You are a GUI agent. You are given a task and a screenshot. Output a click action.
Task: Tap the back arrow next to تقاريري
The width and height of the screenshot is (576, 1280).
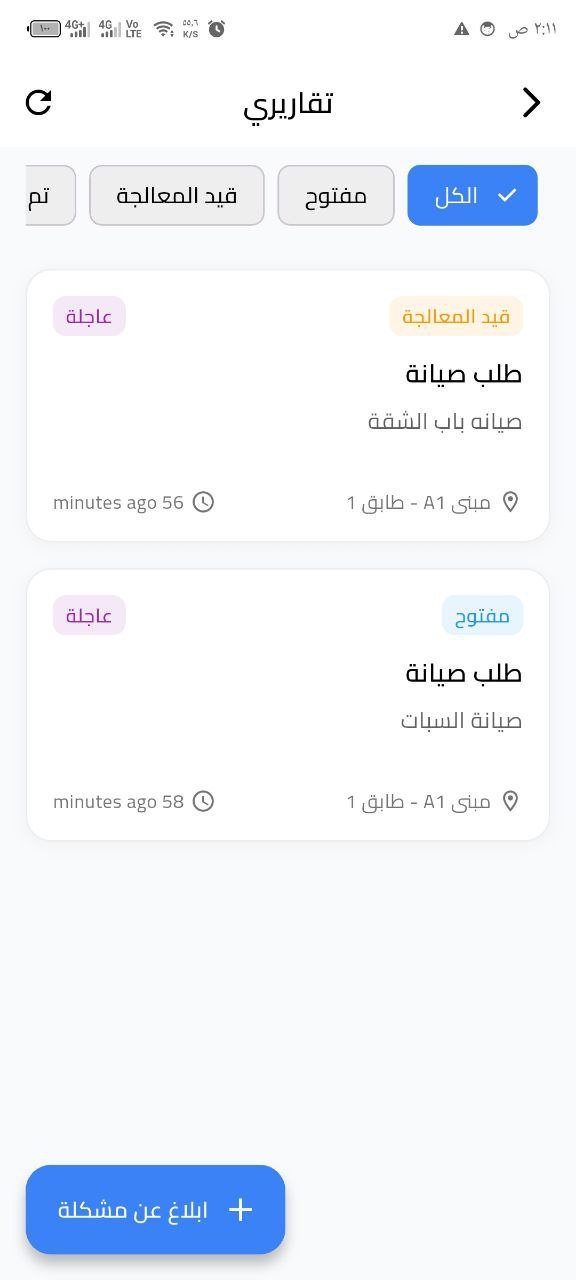coord(531,102)
